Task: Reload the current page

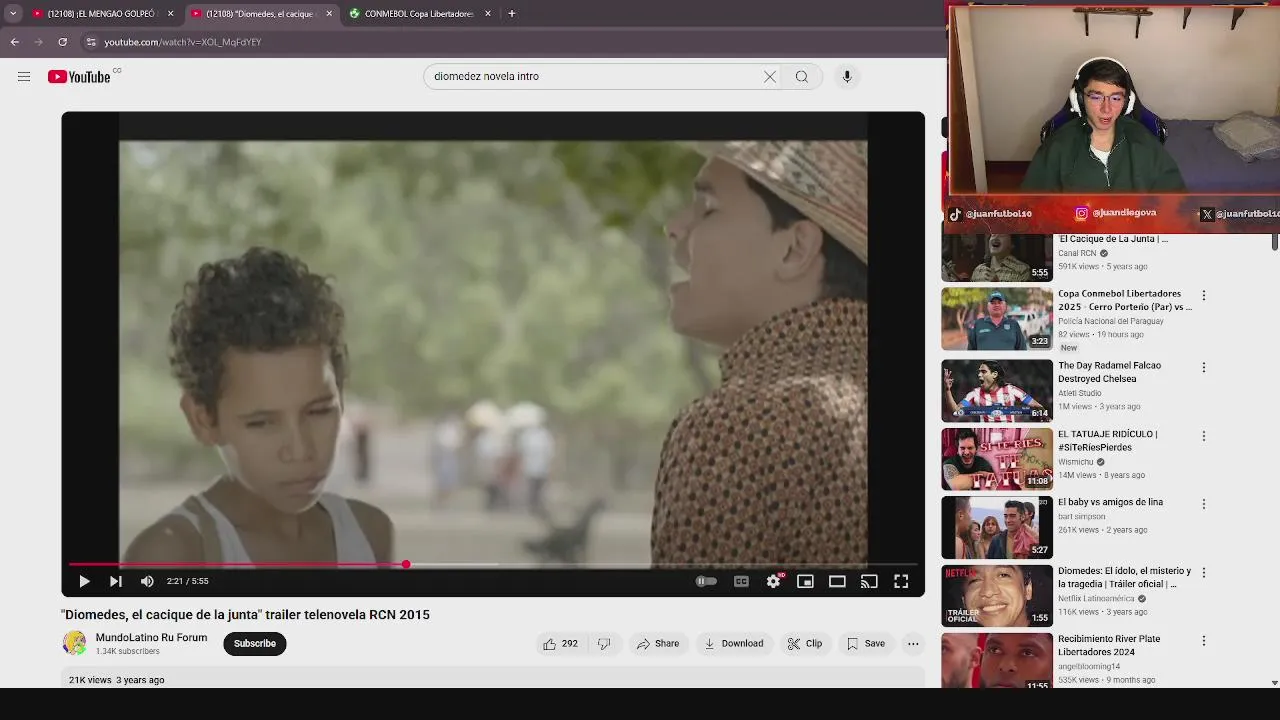Action: coord(62,42)
